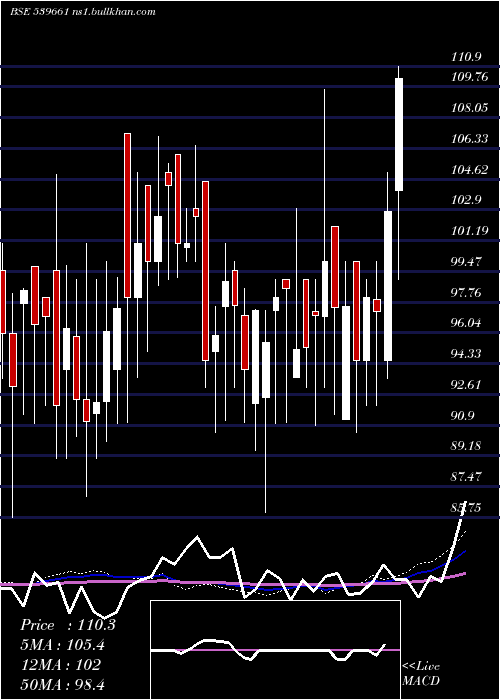Click the Price : 110.3 readout
This screenshot has width=500, height=700.
point(68,625)
